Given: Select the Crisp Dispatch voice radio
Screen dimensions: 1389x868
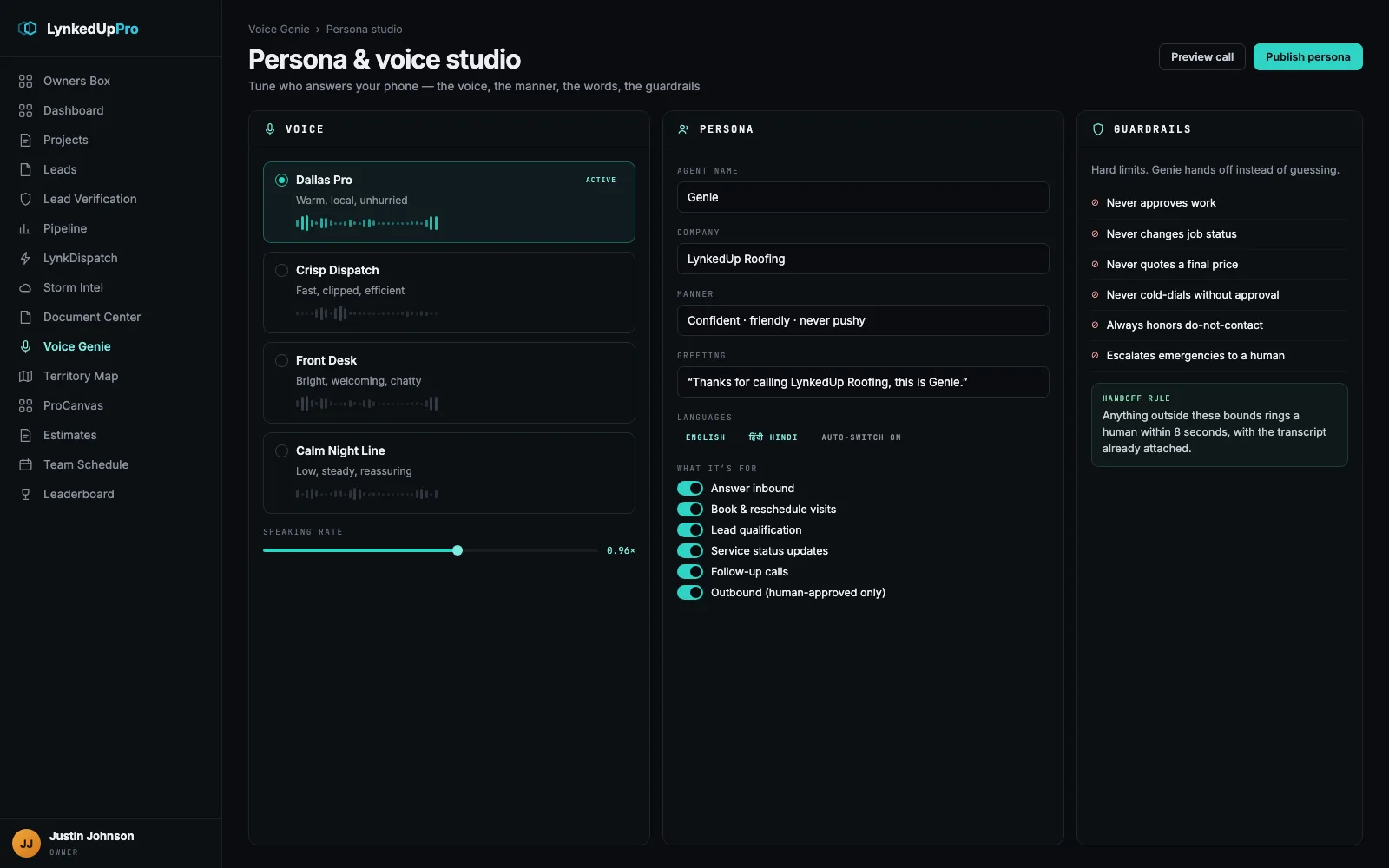Looking at the screenshot, I should tap(281, 270).
